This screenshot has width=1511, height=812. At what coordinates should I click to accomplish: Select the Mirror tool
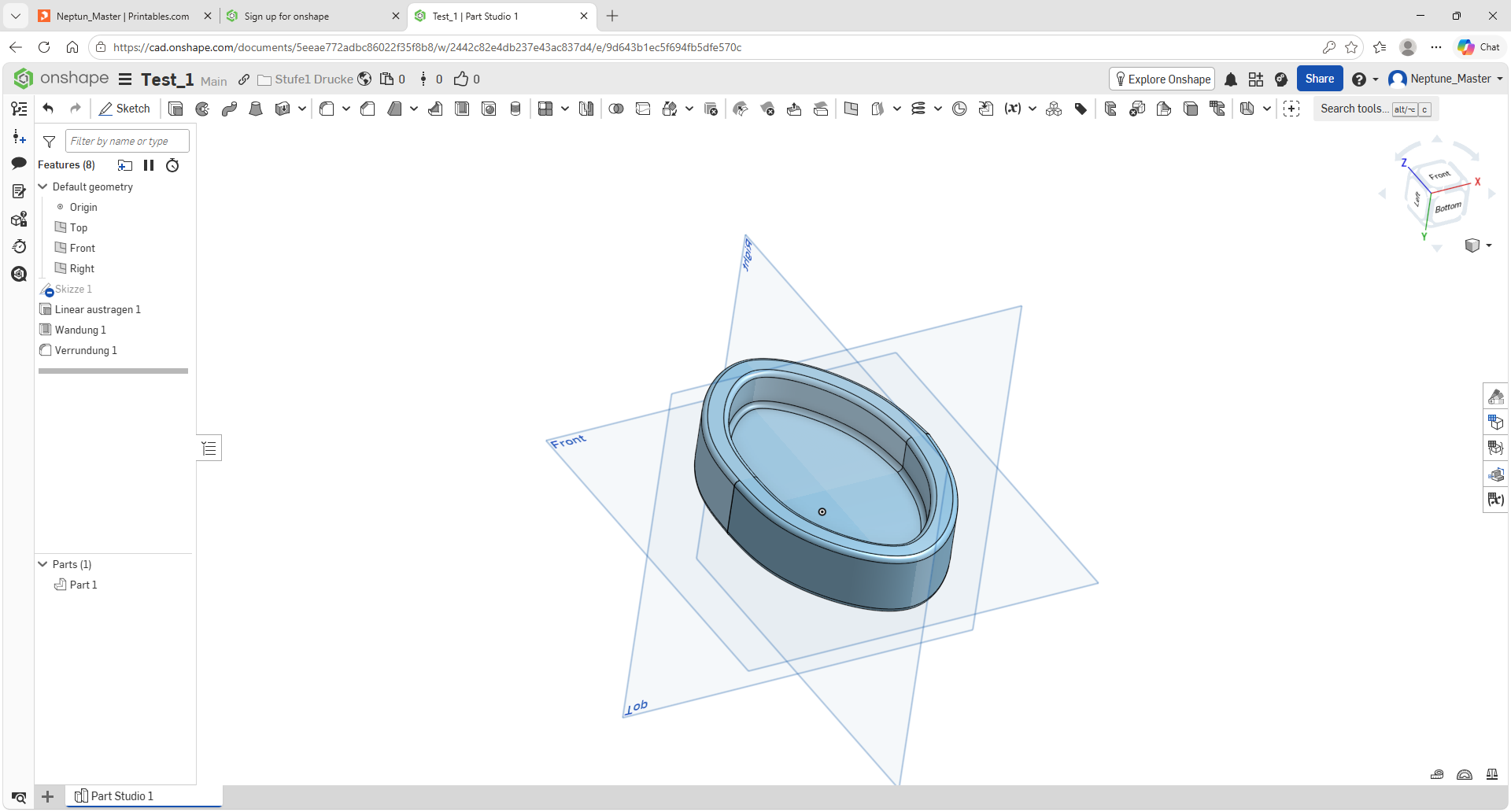(x=586, y=109)
